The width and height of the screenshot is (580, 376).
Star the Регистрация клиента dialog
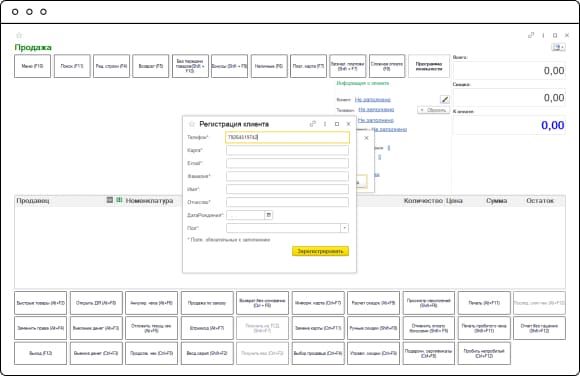click(x=192, y=124)
